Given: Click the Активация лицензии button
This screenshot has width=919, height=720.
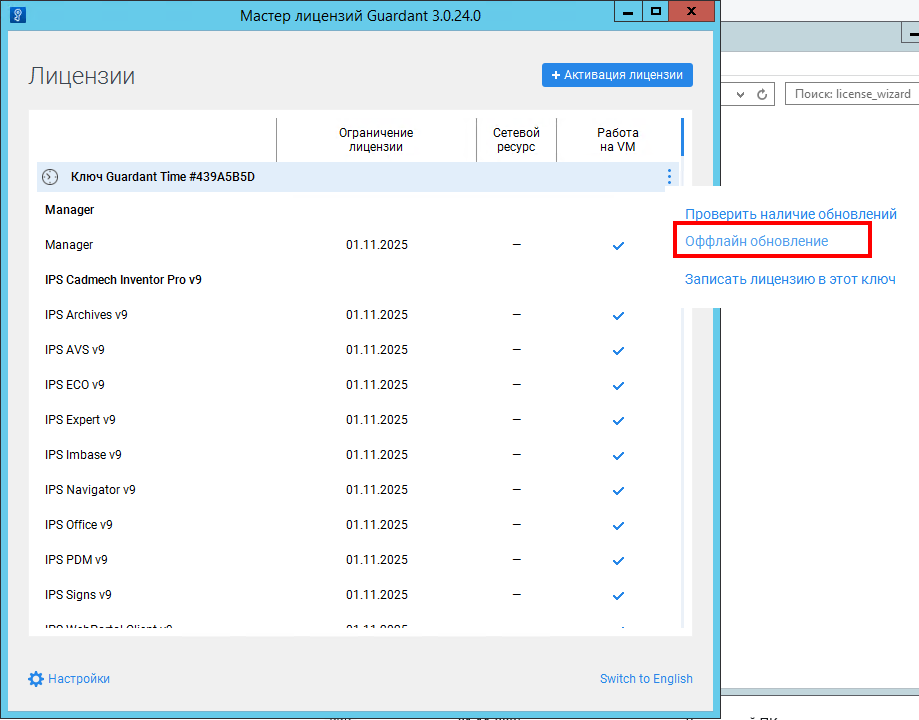Looking at the screenshot, I should 617,75.
